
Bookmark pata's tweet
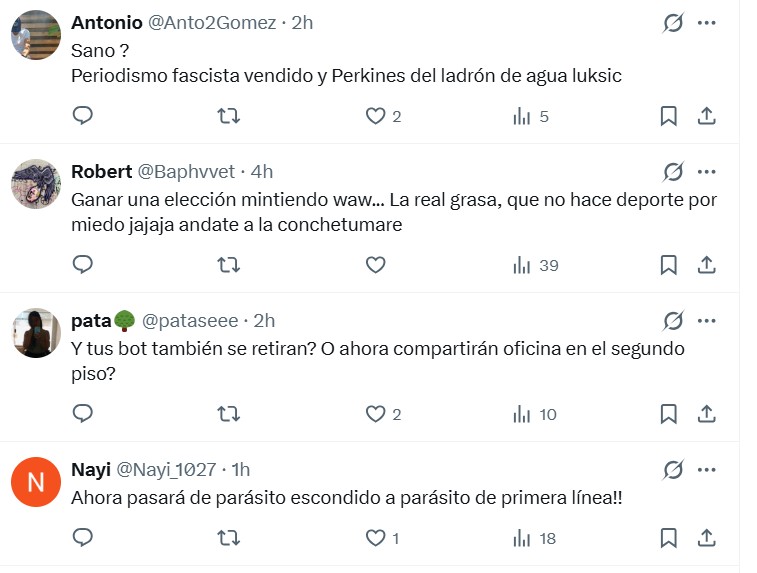point(668,414)
